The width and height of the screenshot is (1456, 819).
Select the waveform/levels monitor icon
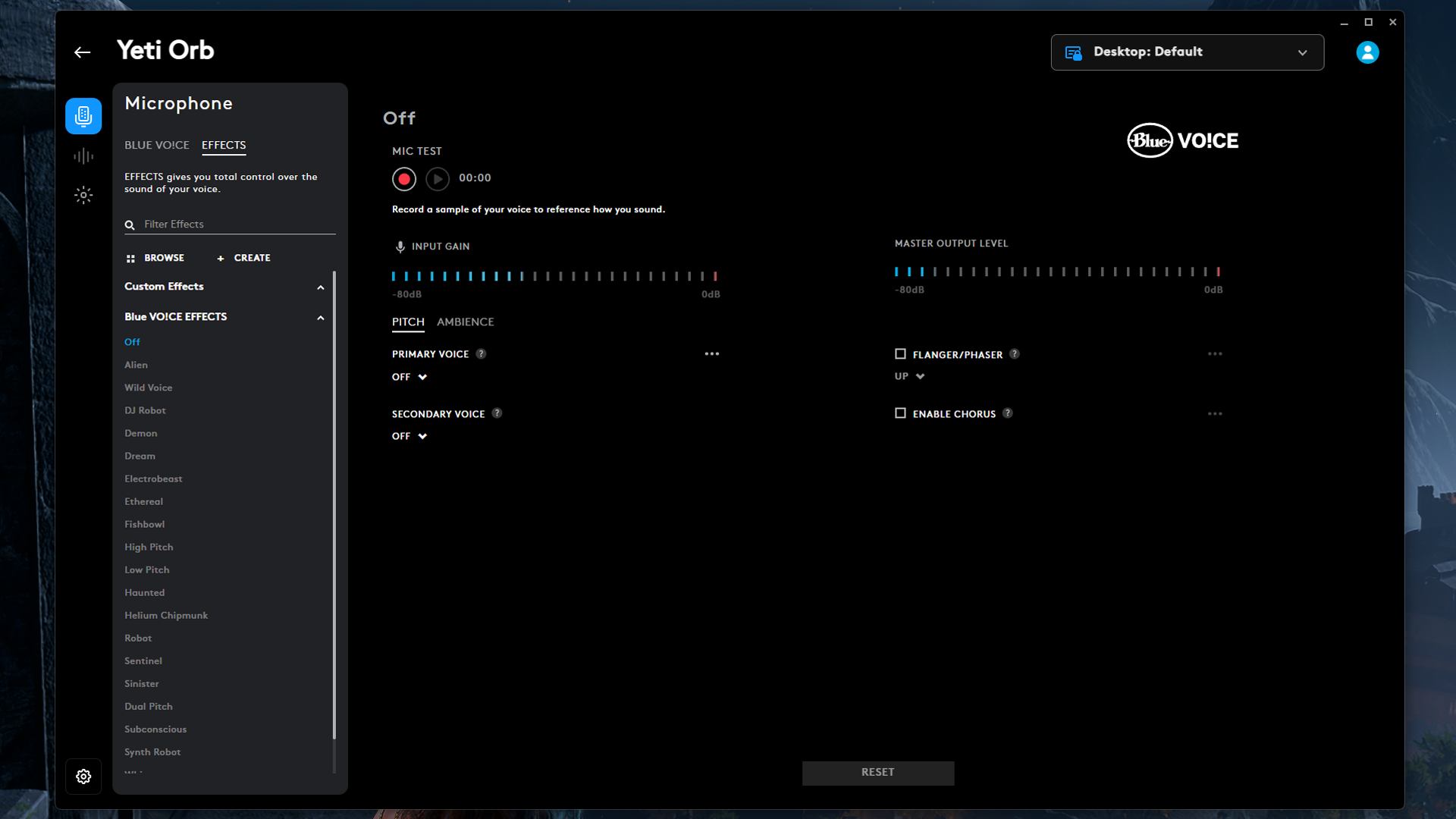click(83, 156)
